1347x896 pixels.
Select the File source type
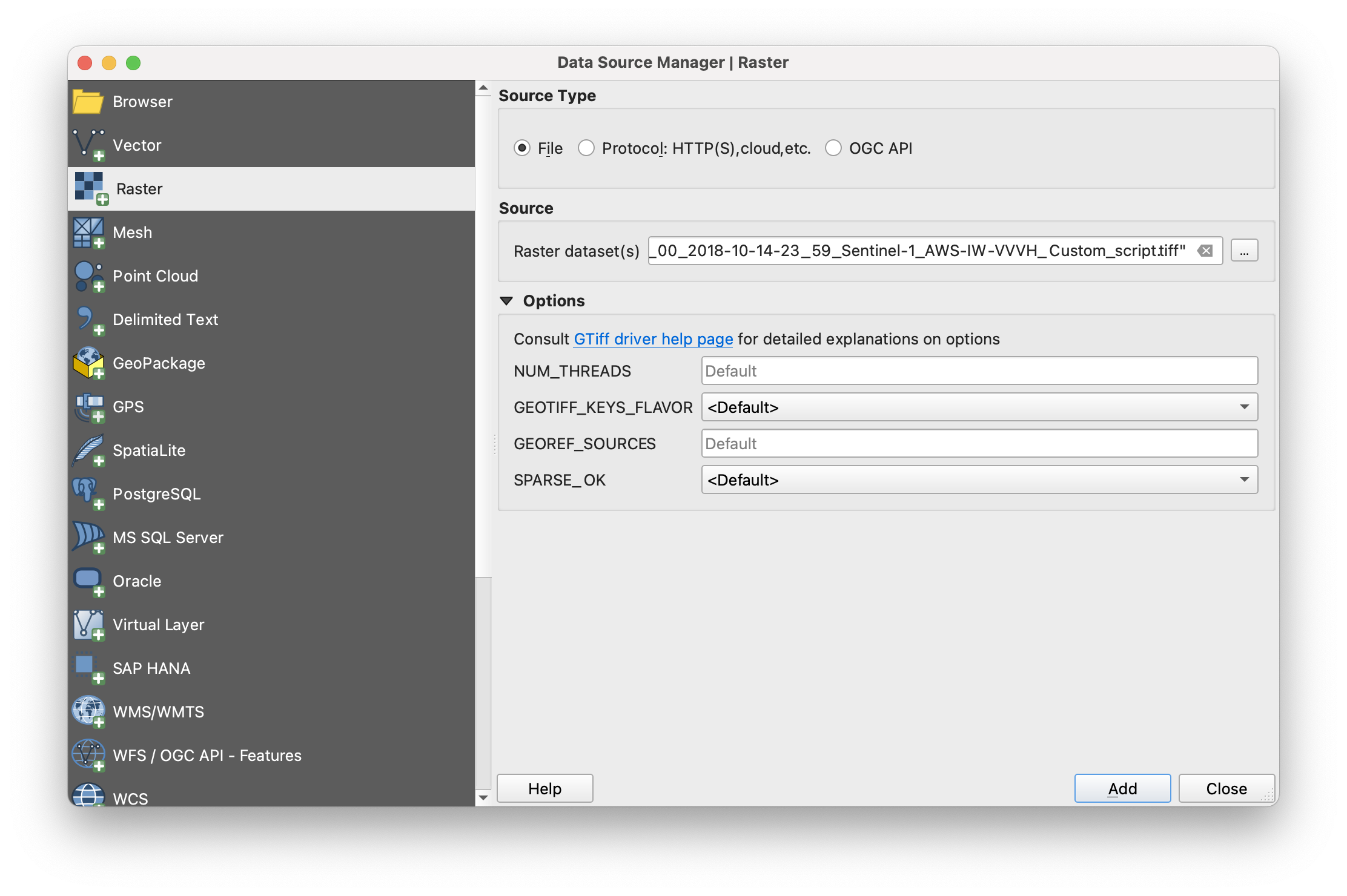[x=522, y=148]
